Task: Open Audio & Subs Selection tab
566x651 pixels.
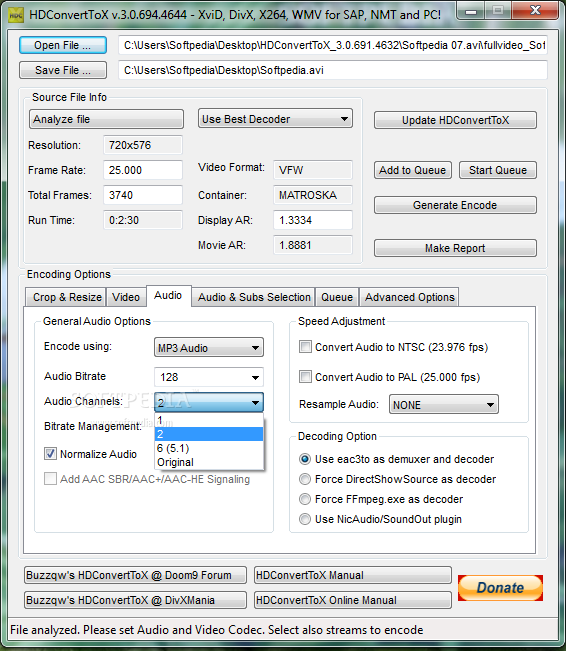Action: click(254, 297)
